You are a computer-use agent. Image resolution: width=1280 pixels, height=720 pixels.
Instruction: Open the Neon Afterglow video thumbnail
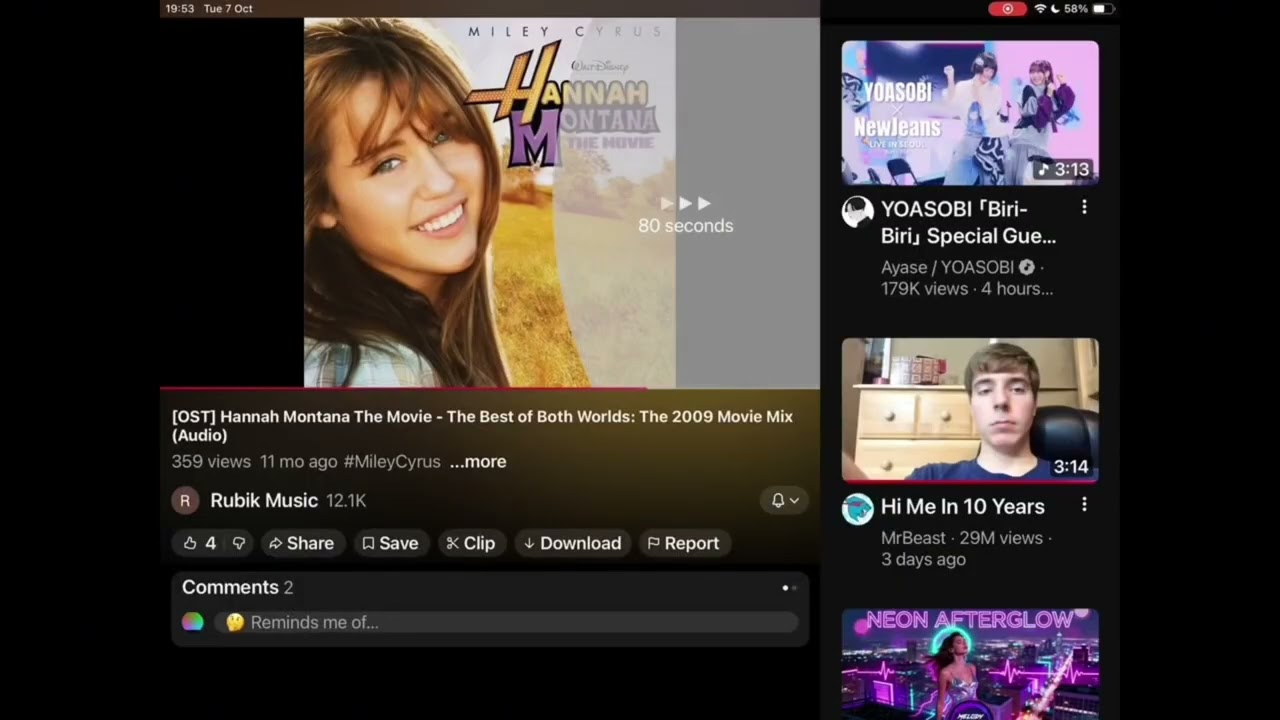click(970, 664)
